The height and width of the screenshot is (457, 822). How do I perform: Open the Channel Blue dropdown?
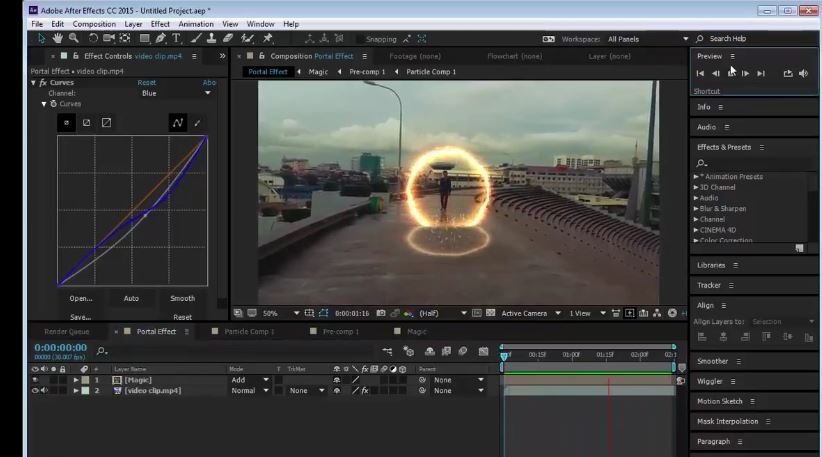(176, 93)
